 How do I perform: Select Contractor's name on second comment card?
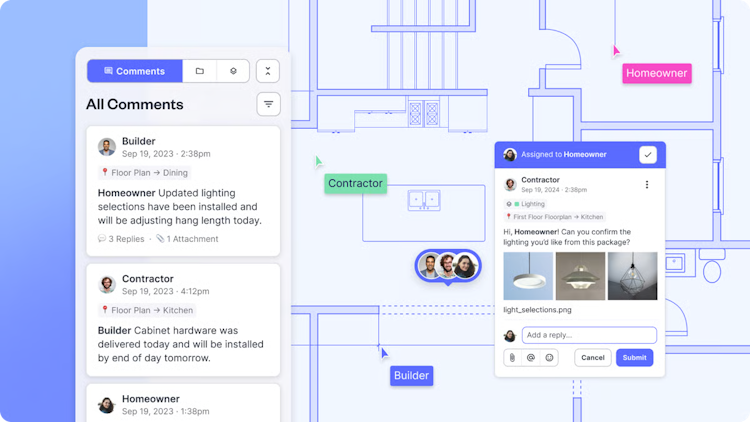coord(148,278)
